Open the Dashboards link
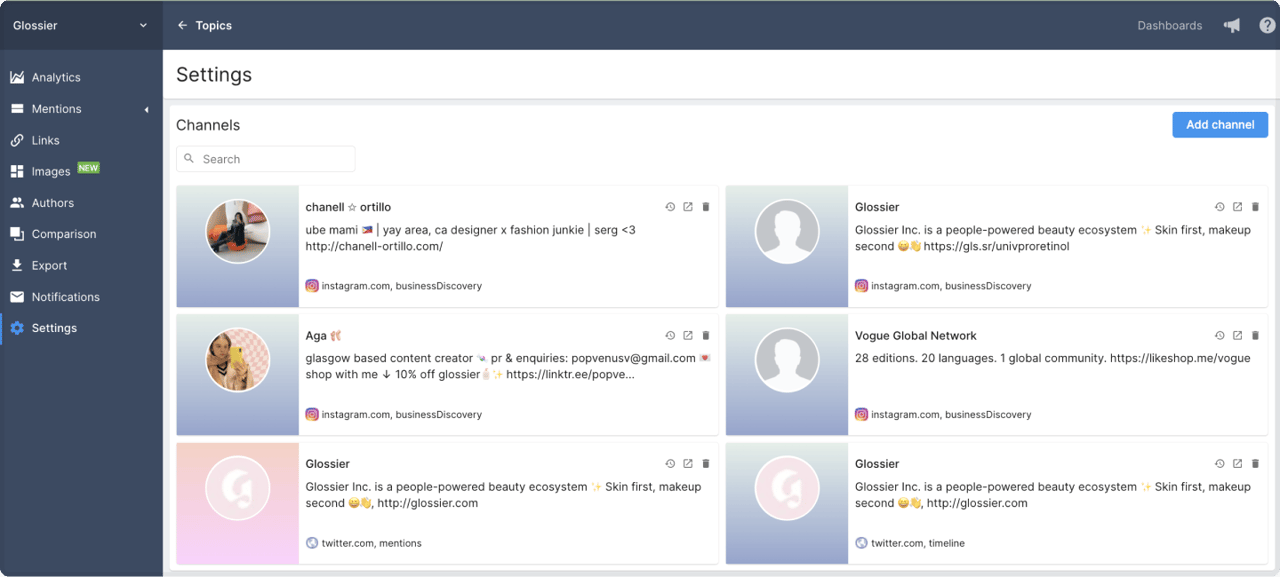The image size is (1280, 577). coord(1169,25)
